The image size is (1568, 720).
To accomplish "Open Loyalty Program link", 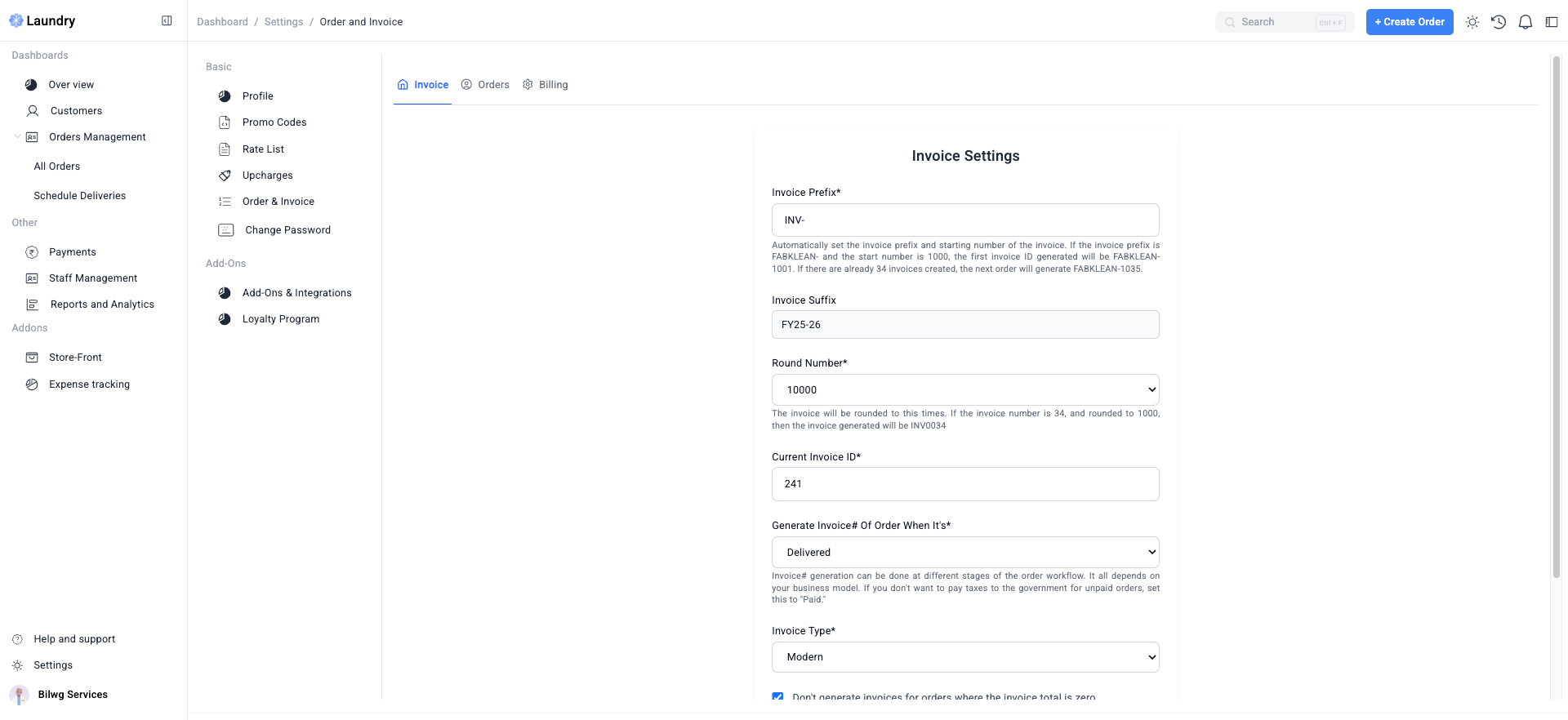I will point(281,319).
